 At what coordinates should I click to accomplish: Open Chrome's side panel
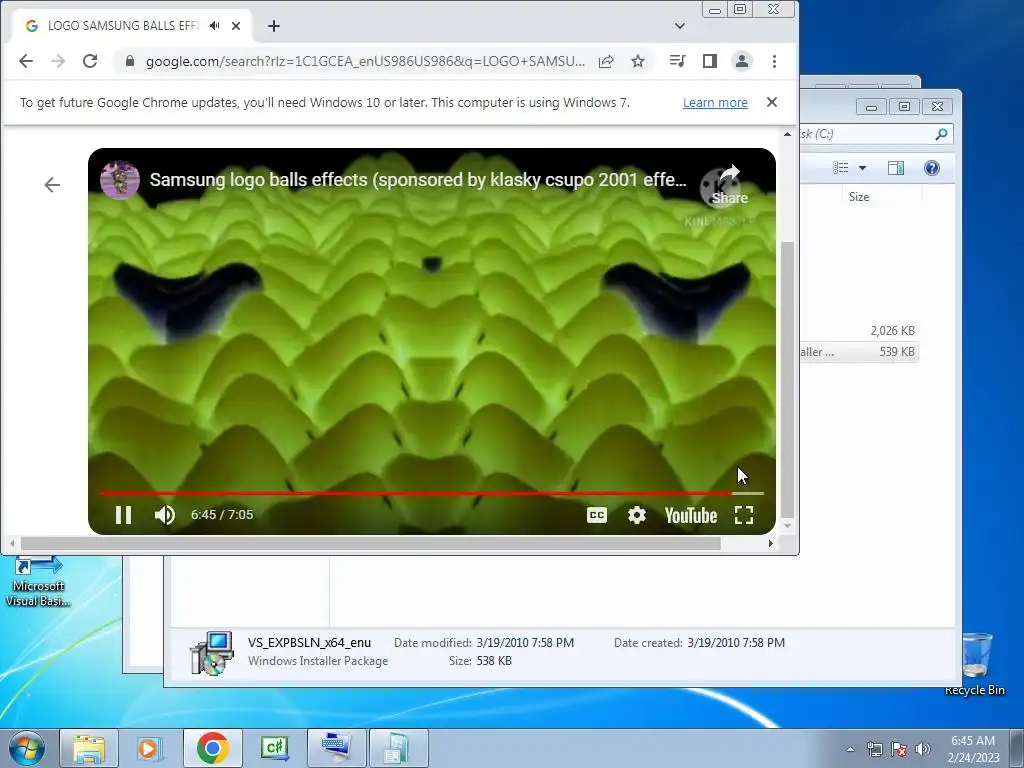pyautogui.click(x=710, y=61)
